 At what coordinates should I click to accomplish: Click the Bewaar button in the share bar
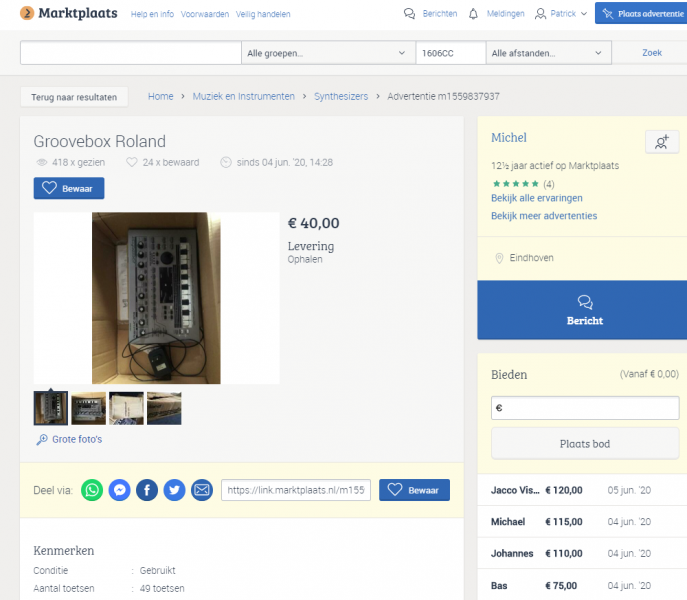tap(414, 490)
